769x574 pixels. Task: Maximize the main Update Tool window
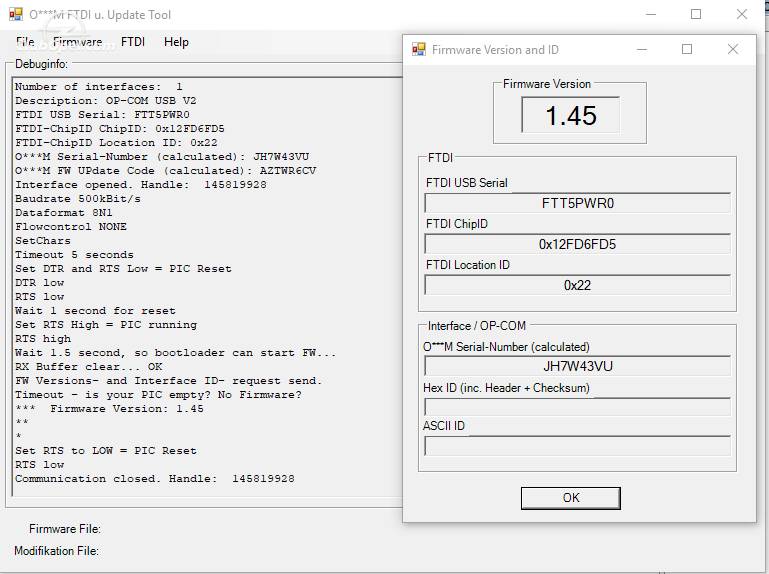(696, 14)
